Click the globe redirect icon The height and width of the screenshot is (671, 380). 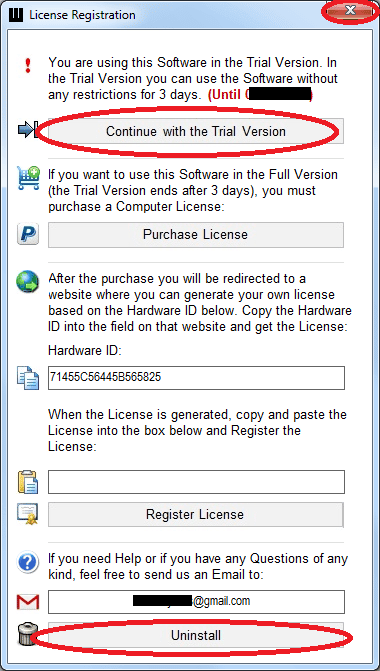[27, 282]
